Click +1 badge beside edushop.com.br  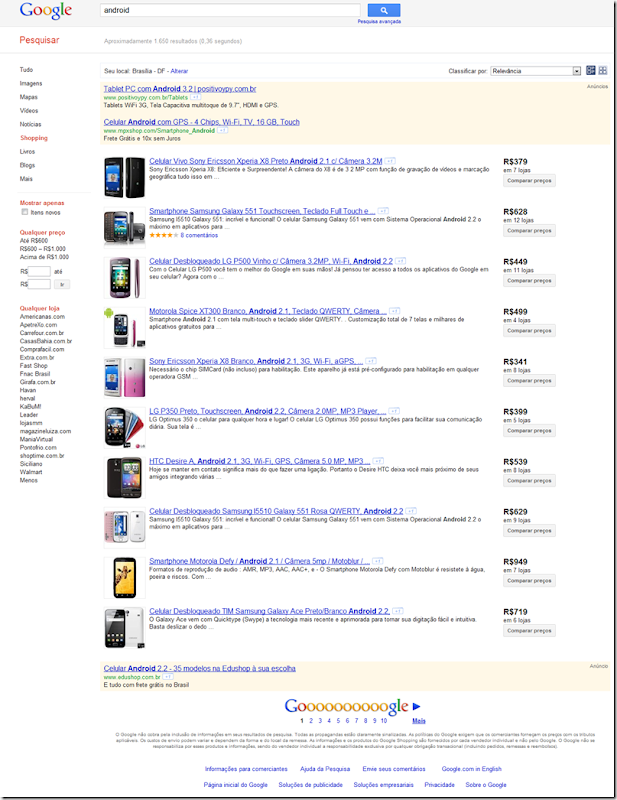click(168, 677)
